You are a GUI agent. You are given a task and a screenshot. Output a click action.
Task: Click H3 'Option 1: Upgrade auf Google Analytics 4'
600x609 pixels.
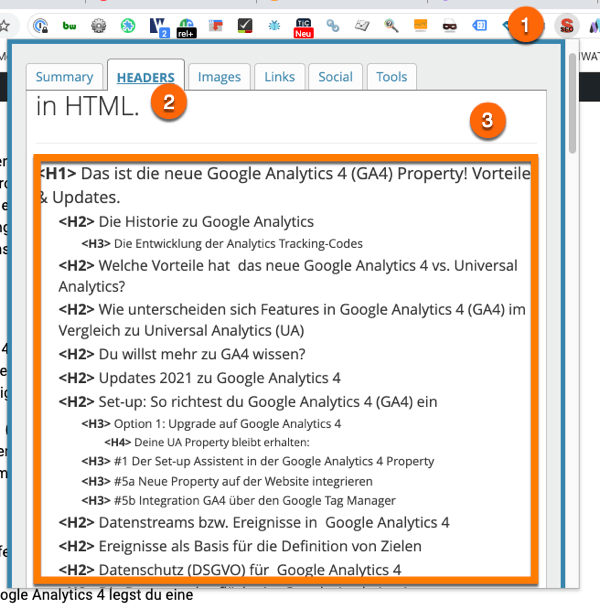(x=211, y=423)
